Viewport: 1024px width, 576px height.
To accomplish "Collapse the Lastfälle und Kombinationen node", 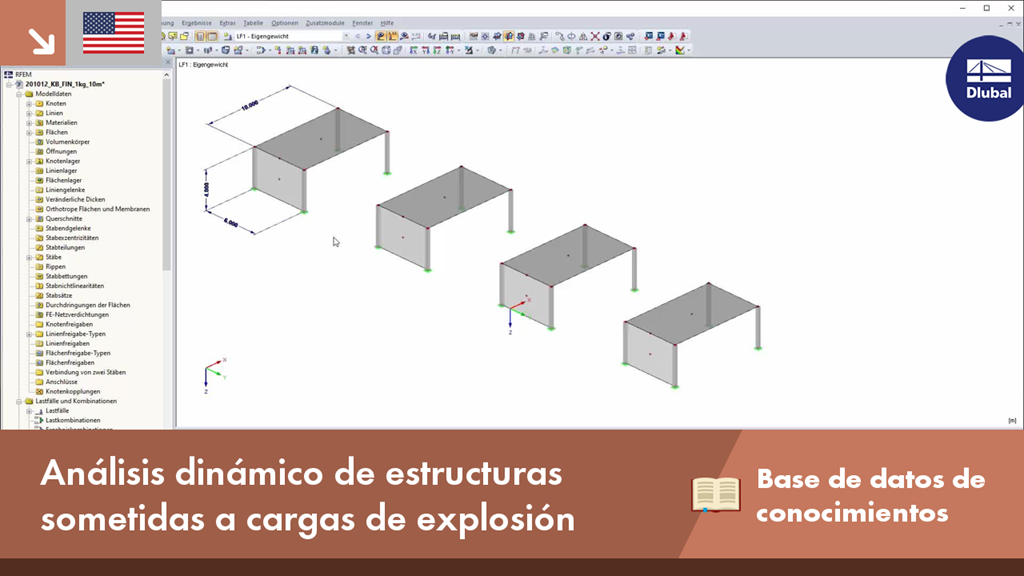I will click(x=19, y=402).
